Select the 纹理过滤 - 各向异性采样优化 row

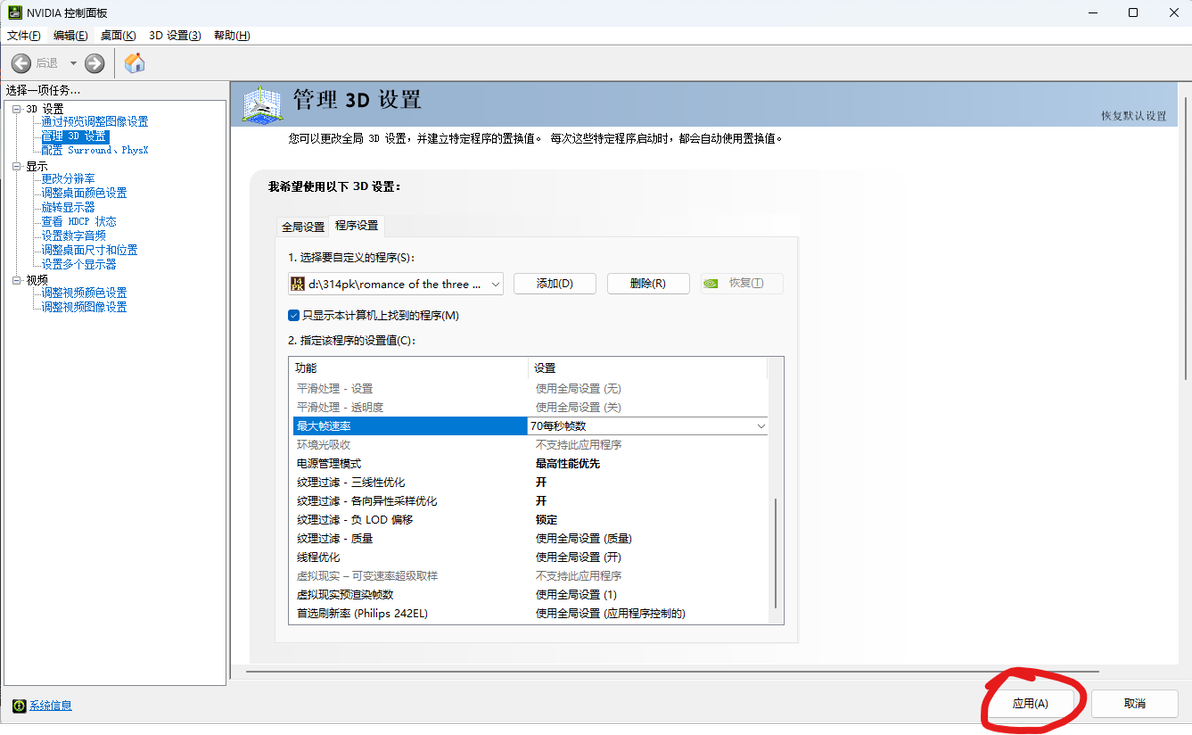[x=531, y=501]
